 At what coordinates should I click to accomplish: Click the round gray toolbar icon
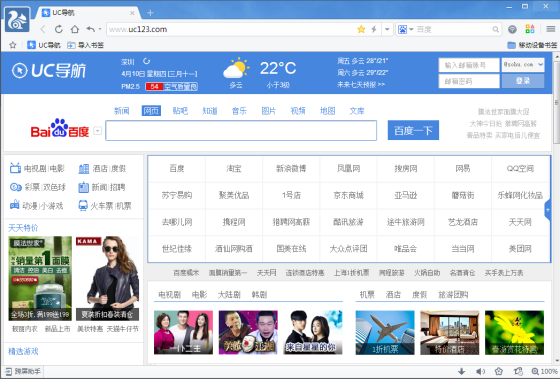(x=512, y=29)
